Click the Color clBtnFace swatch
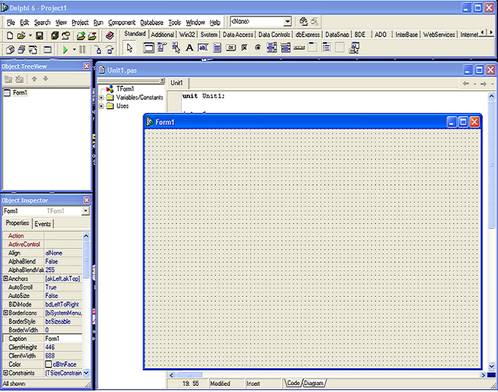This screenshot has height=392, width=498. 48,364
